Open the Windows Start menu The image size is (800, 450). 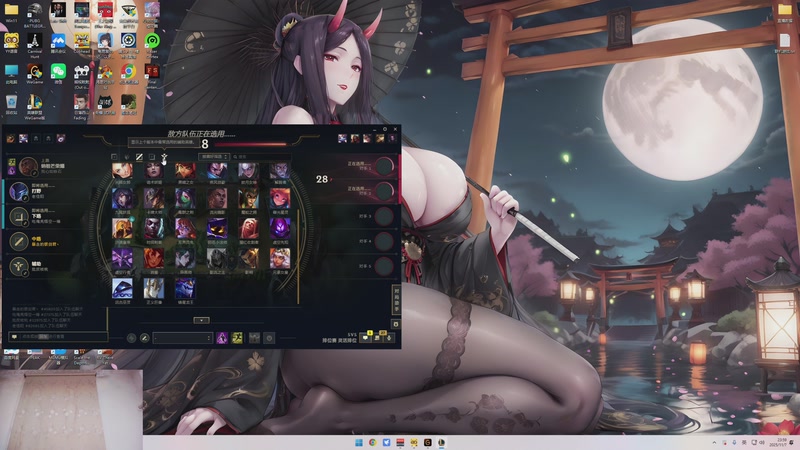coord(359,442)
